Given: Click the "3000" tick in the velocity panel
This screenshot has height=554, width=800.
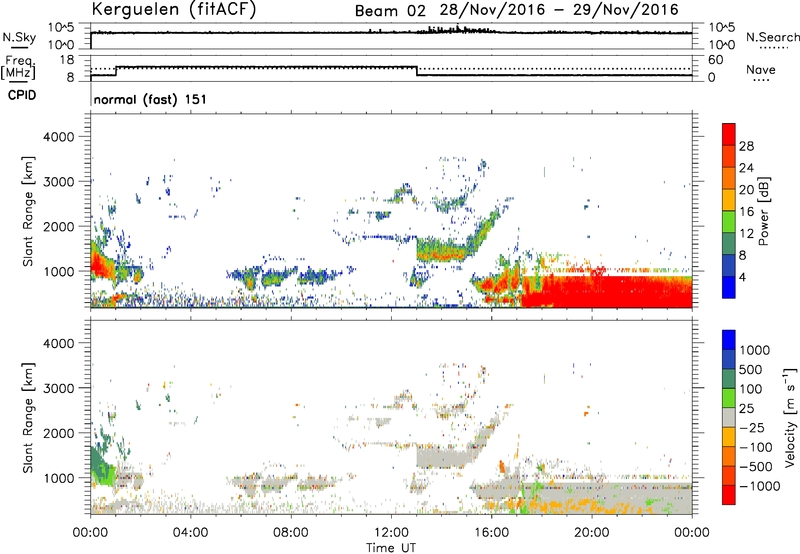Looking at the screenshot, I should tap(58, 388).
